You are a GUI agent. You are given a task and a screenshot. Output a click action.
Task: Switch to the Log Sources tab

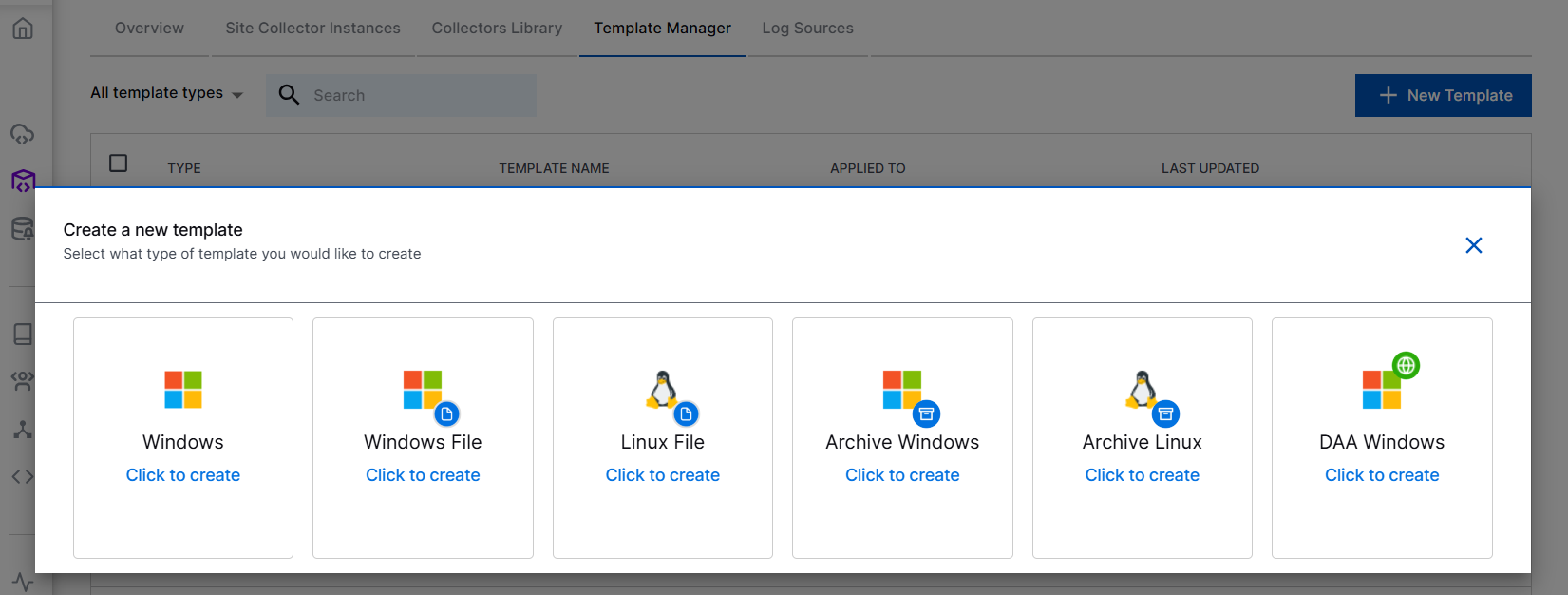(807, 29)
